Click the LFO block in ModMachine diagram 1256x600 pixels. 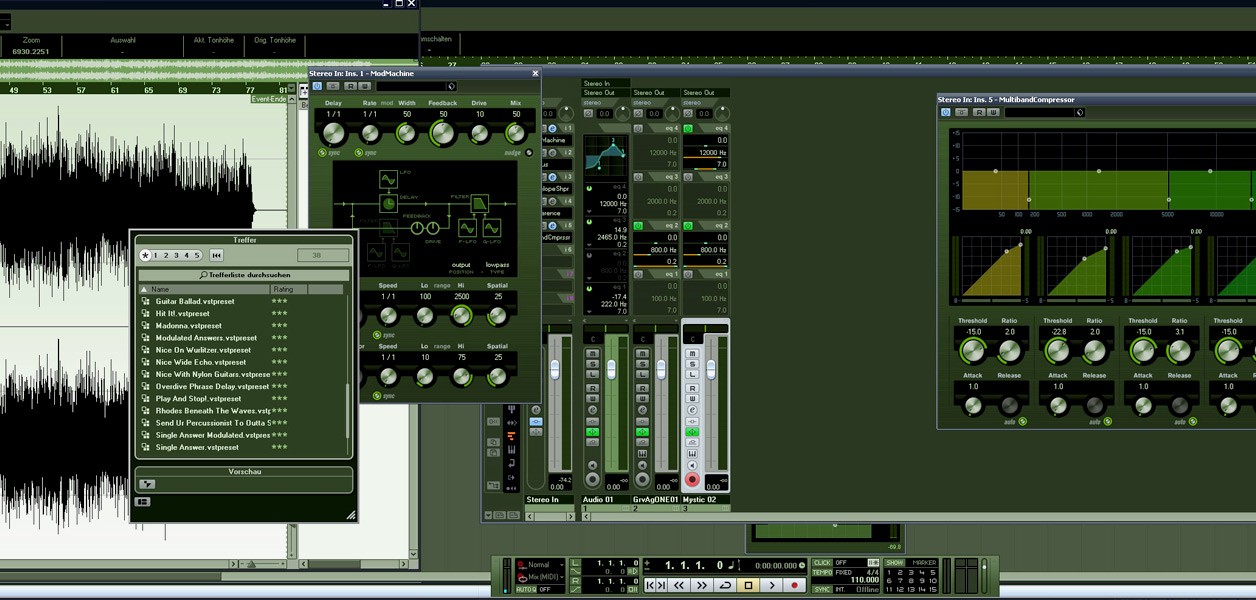(x=388, y=180)
